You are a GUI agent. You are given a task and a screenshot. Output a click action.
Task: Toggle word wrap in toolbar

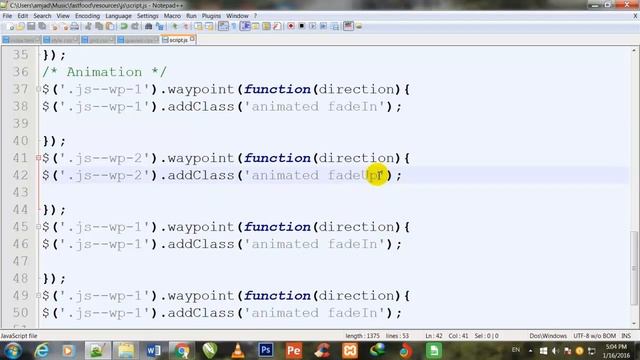coord(223,27)
